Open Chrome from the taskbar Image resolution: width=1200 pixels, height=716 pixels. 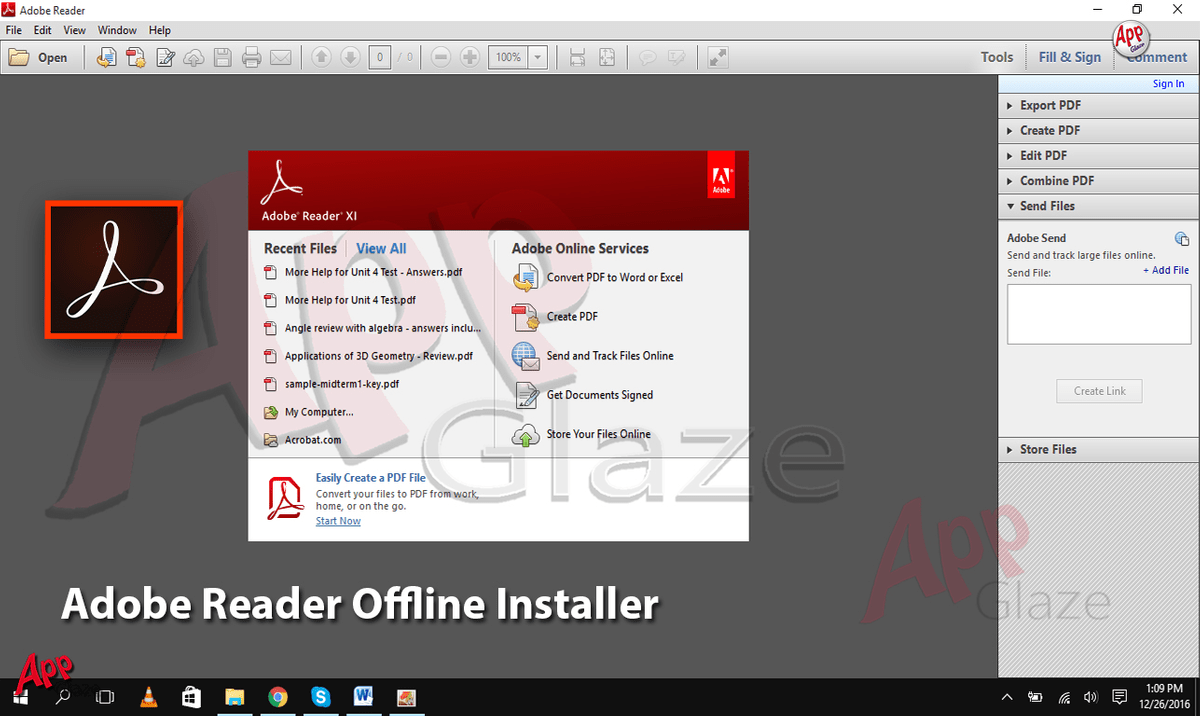click(x=278, y=697)
